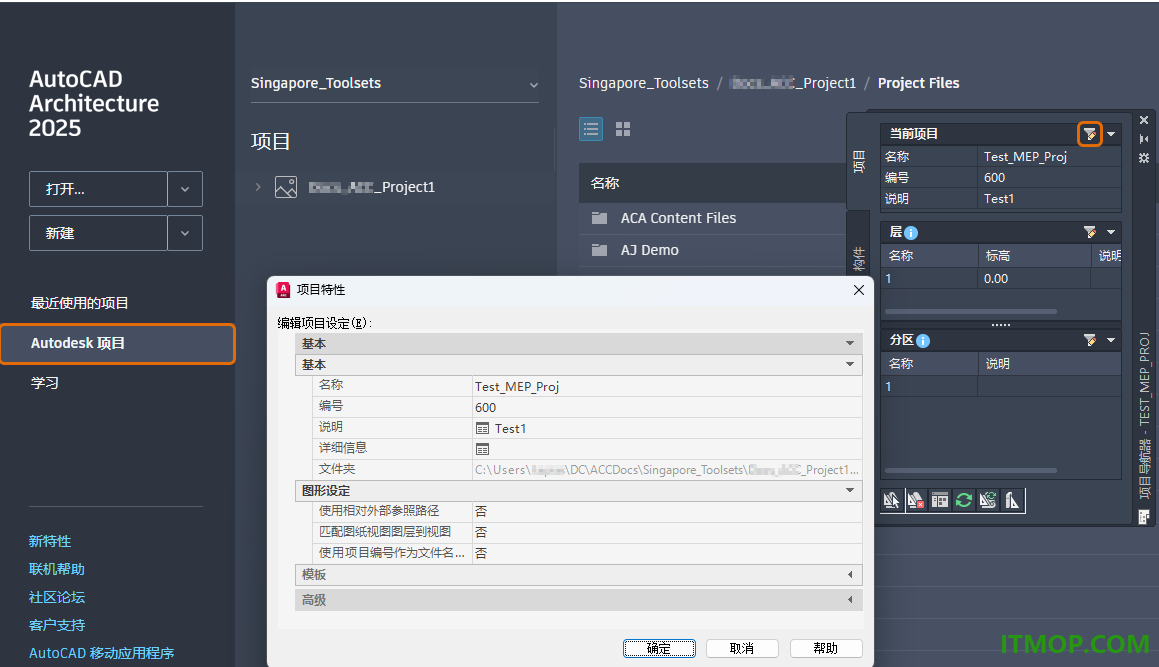The width and height of the screenshot is (1159, 667).
Task: Switch to grid view icon for project files
Action: [x=623, y=129]
